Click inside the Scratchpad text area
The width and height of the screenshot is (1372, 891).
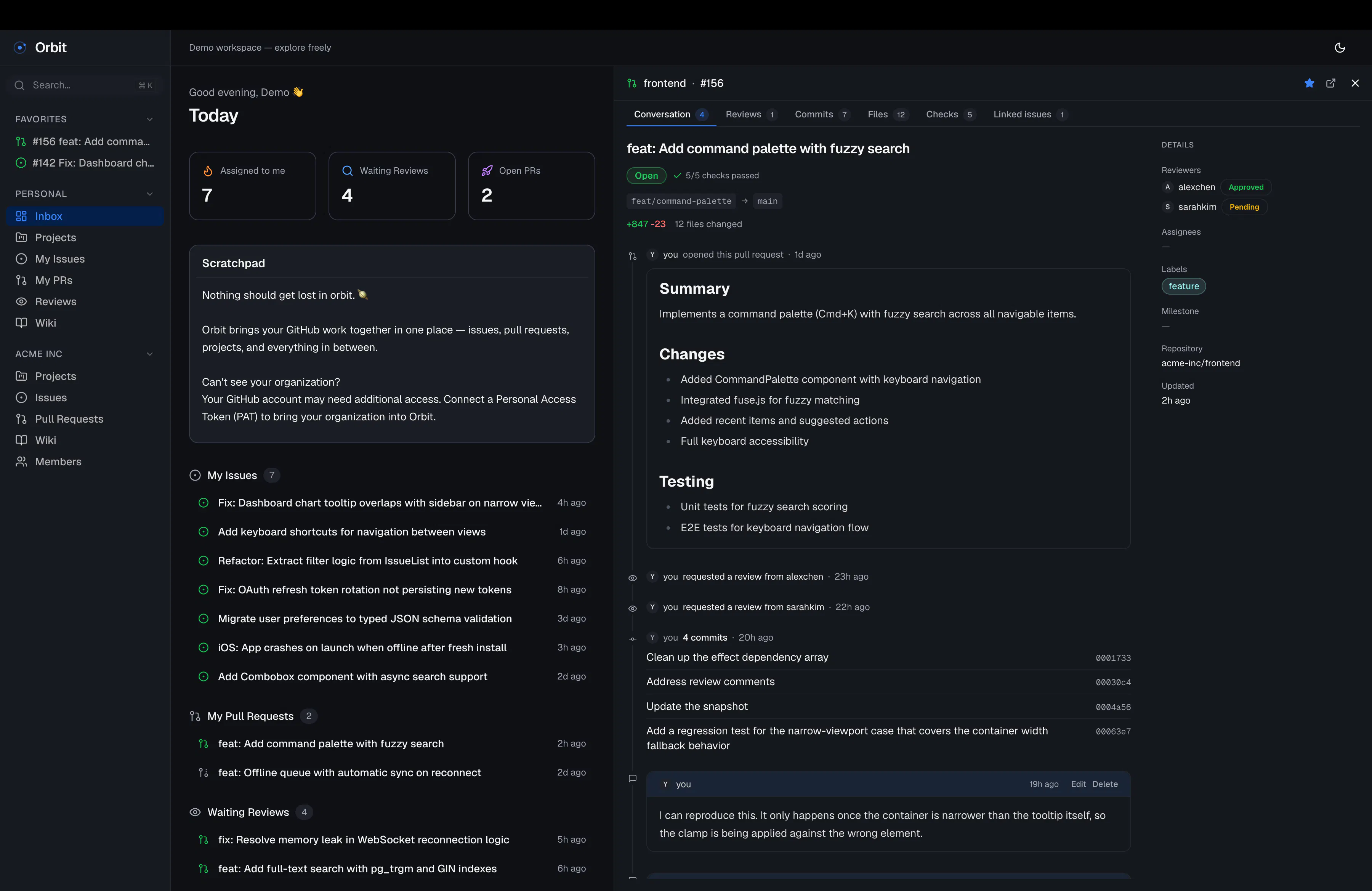392,356
